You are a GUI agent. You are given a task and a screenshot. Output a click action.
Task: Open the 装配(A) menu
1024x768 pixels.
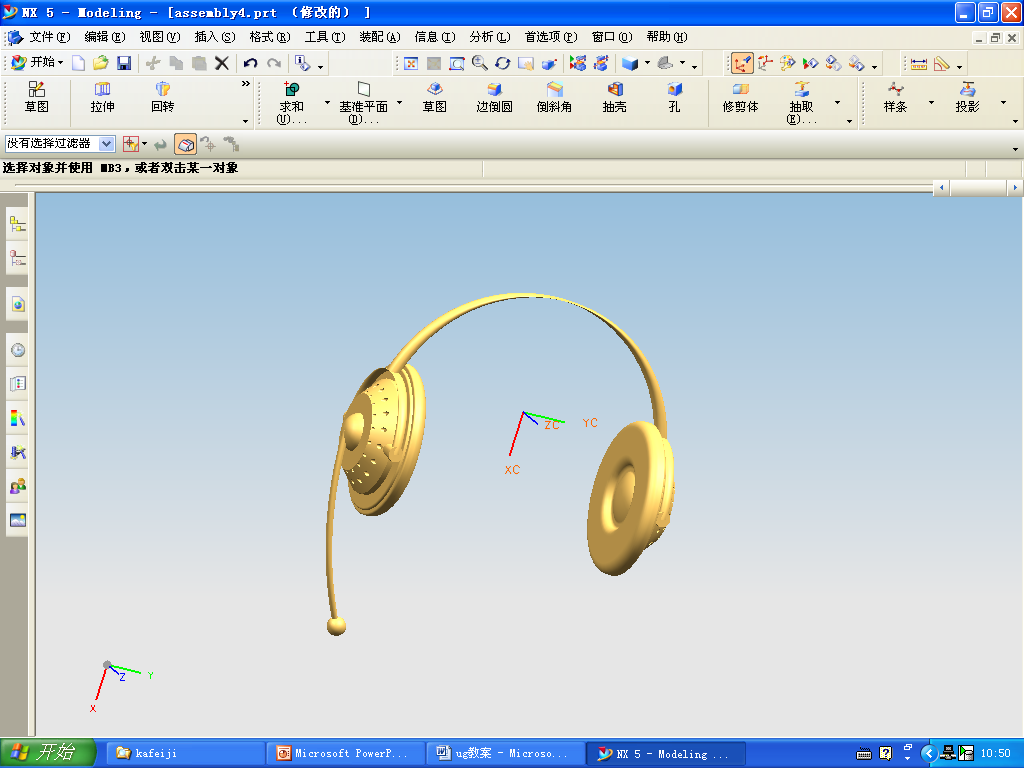pyautogui.click(x=379, y=37)
